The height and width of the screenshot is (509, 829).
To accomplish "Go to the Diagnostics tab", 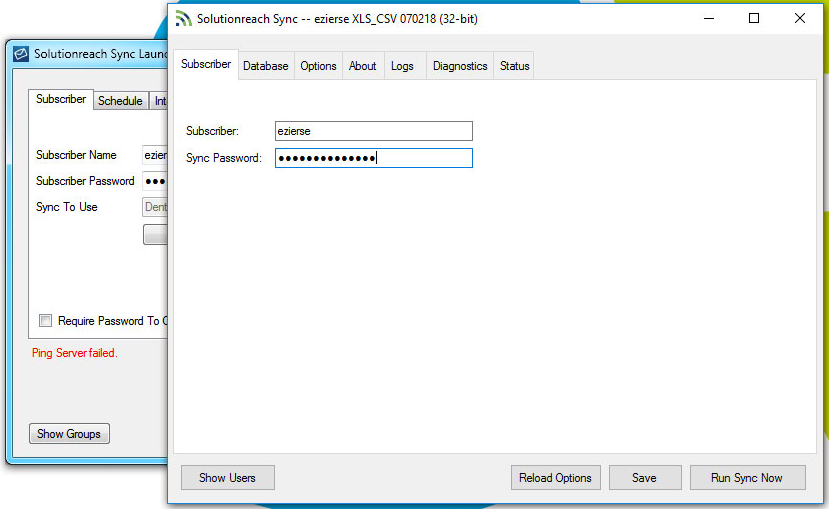I will click(x=460, y=66).
